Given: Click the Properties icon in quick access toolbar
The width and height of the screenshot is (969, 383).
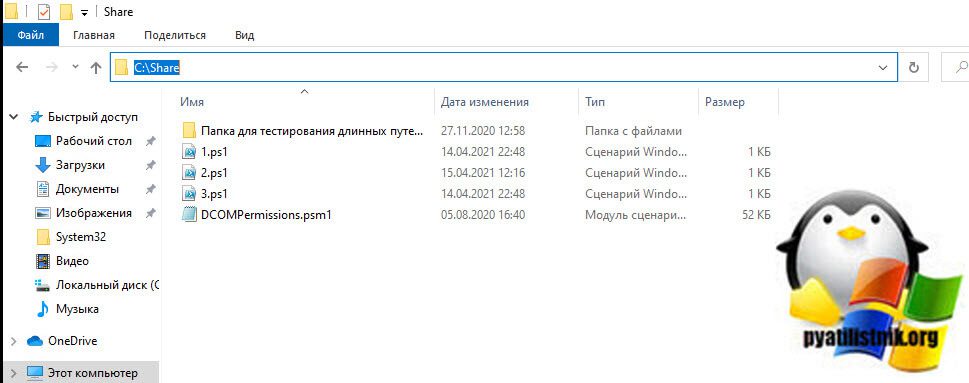Looking at the screenshot, I should pos(44,11).
